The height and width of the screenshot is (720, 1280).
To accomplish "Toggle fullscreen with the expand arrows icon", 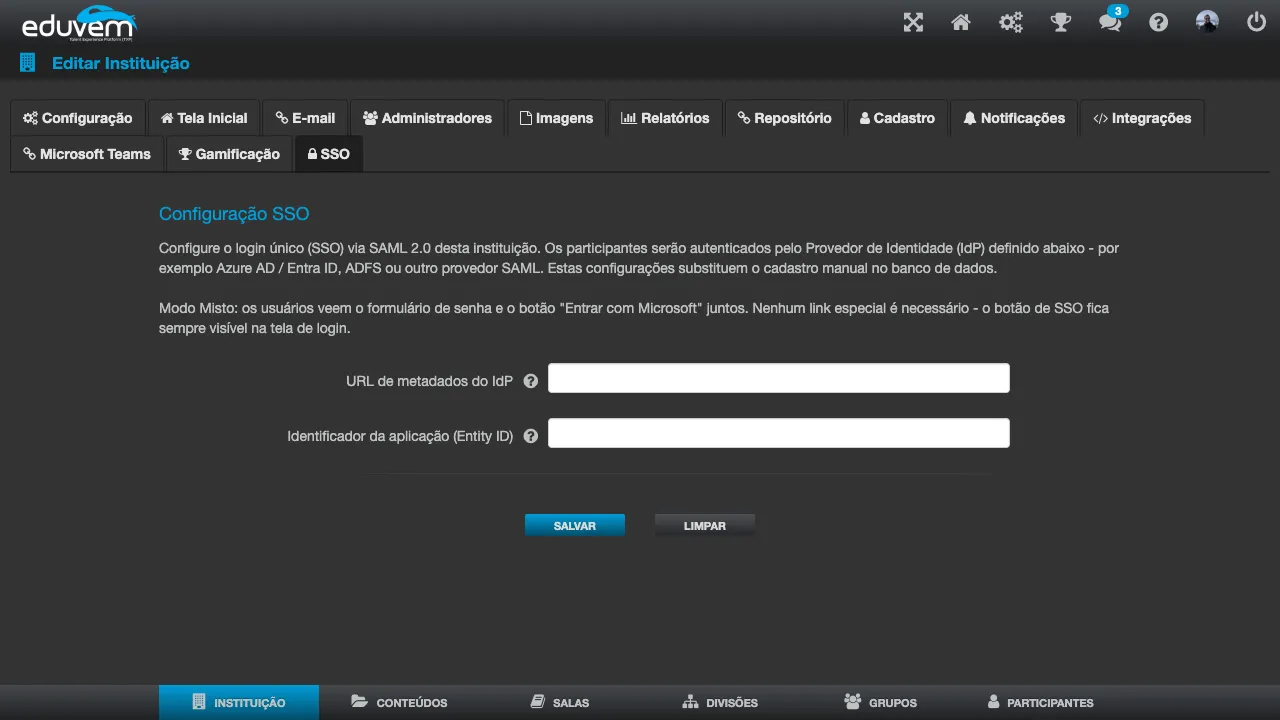I will click(913, 22).
